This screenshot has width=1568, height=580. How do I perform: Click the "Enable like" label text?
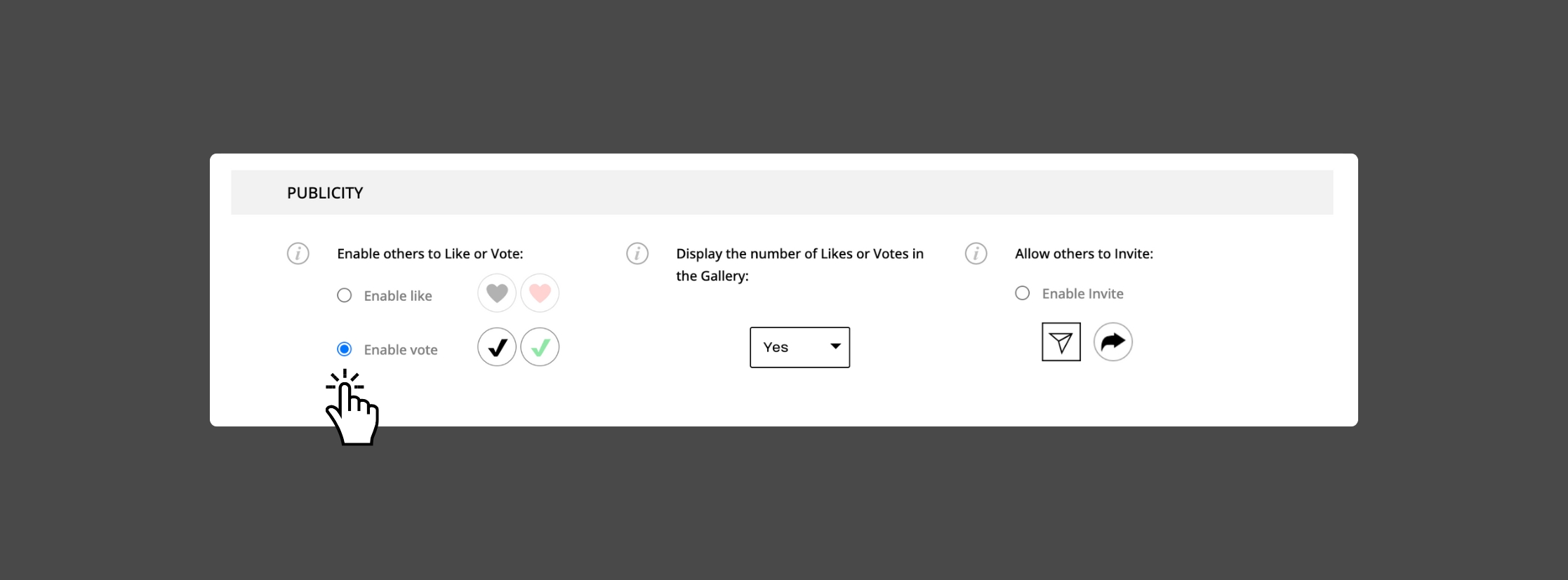[x=398, y=296]
